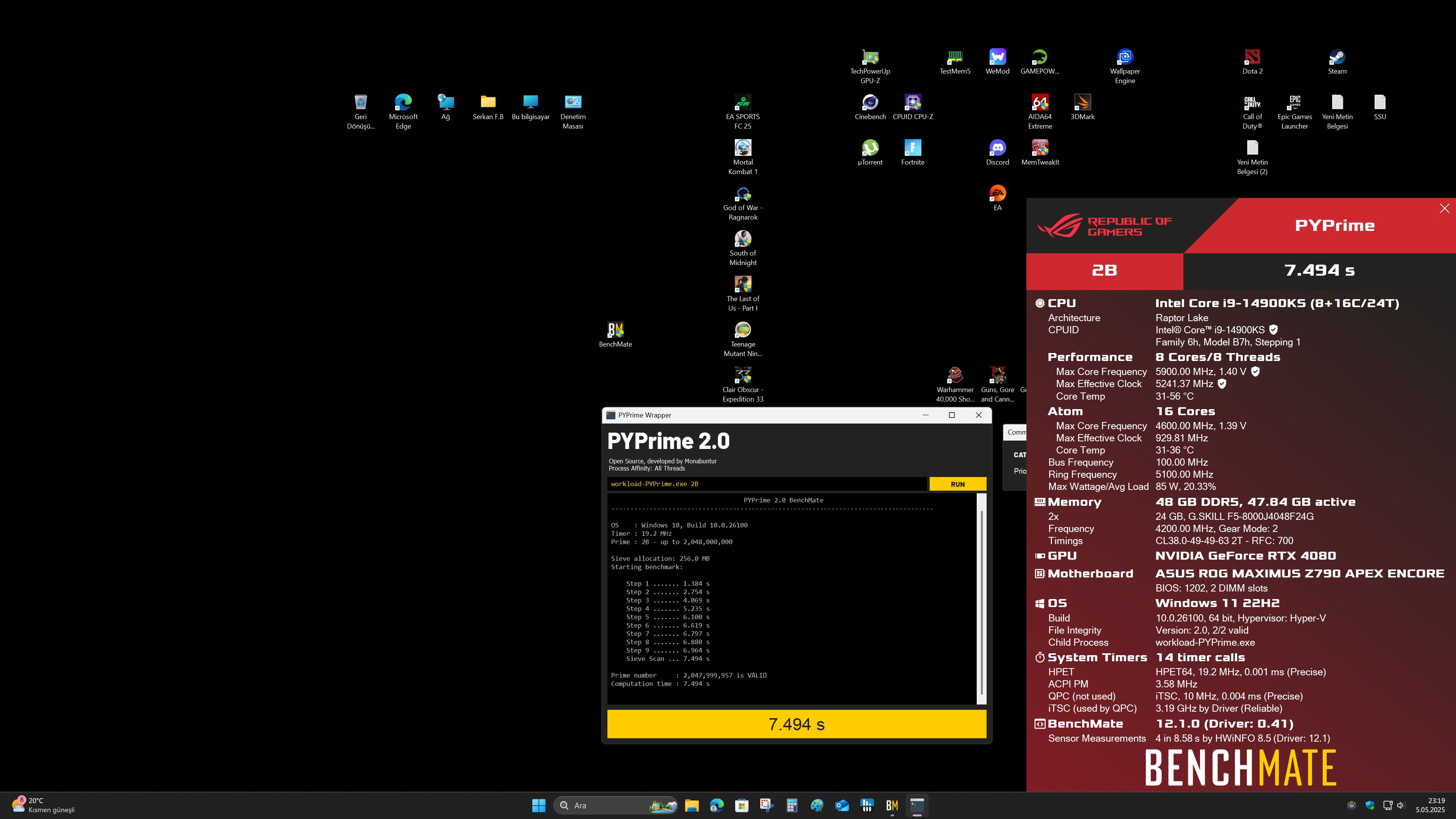Screen dimensions: 1456x819
Task: Click the G.SKILL F5-8000J4048F24G memory entry
Action: point(1234,516)
